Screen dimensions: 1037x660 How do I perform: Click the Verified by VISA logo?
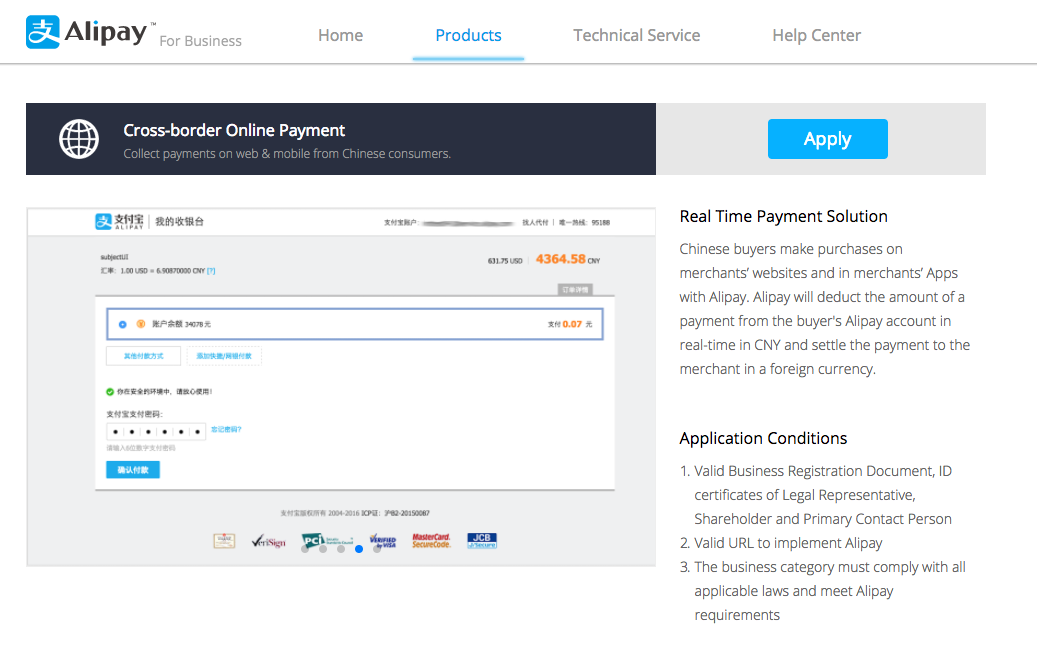pyautogui.click(x=384, y=540)
